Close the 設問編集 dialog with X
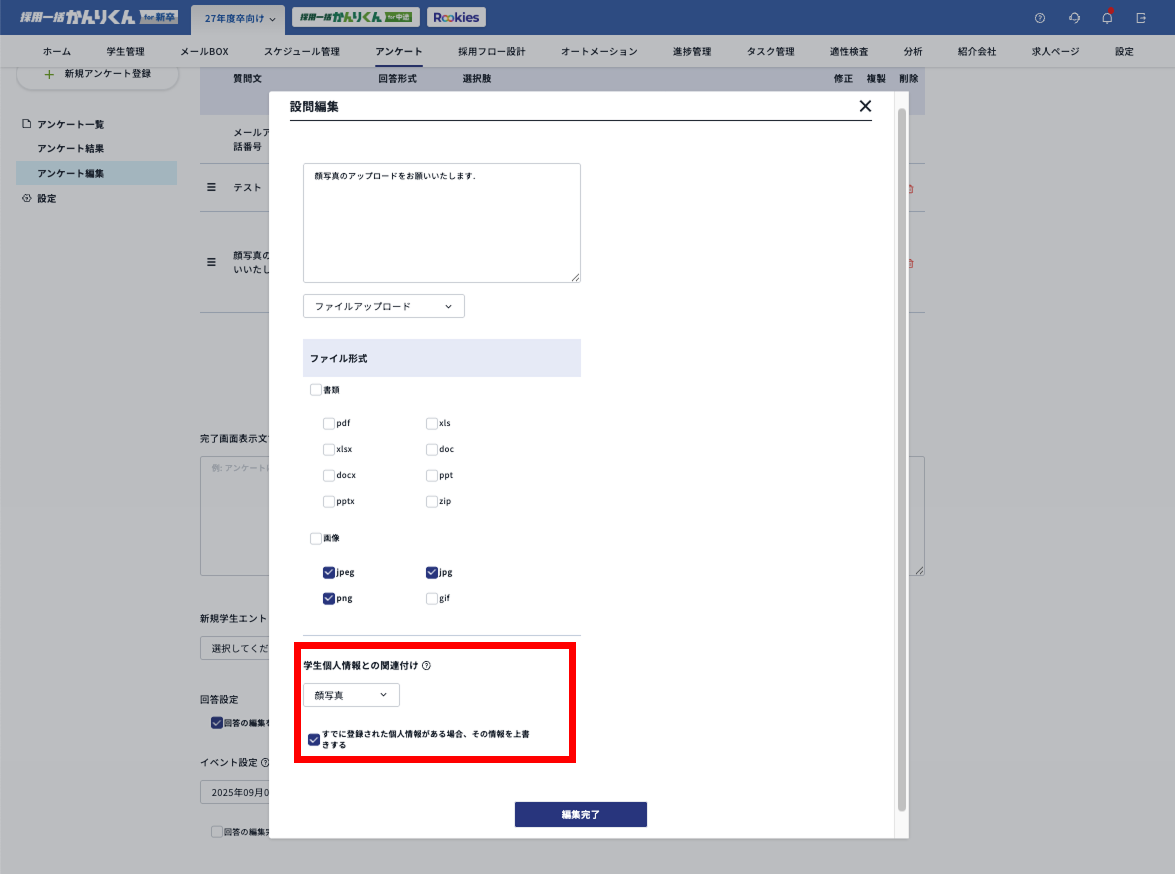Image resolution: width=1175 pixels, height=874 pixels. [x=865, y=106]
